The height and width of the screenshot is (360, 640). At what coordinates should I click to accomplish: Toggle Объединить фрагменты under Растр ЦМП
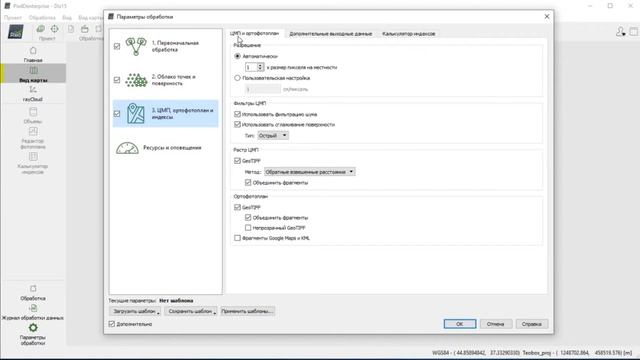(x=248, y=182)
